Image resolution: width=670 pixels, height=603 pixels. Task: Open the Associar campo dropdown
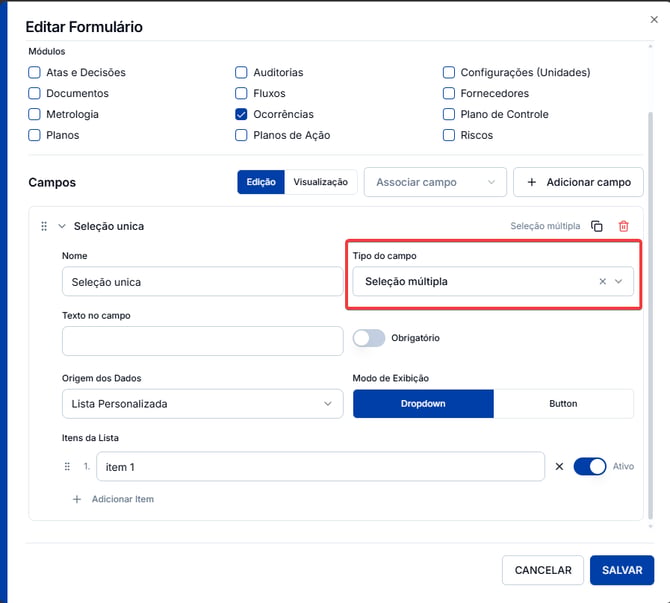click(x=435, y=182)
